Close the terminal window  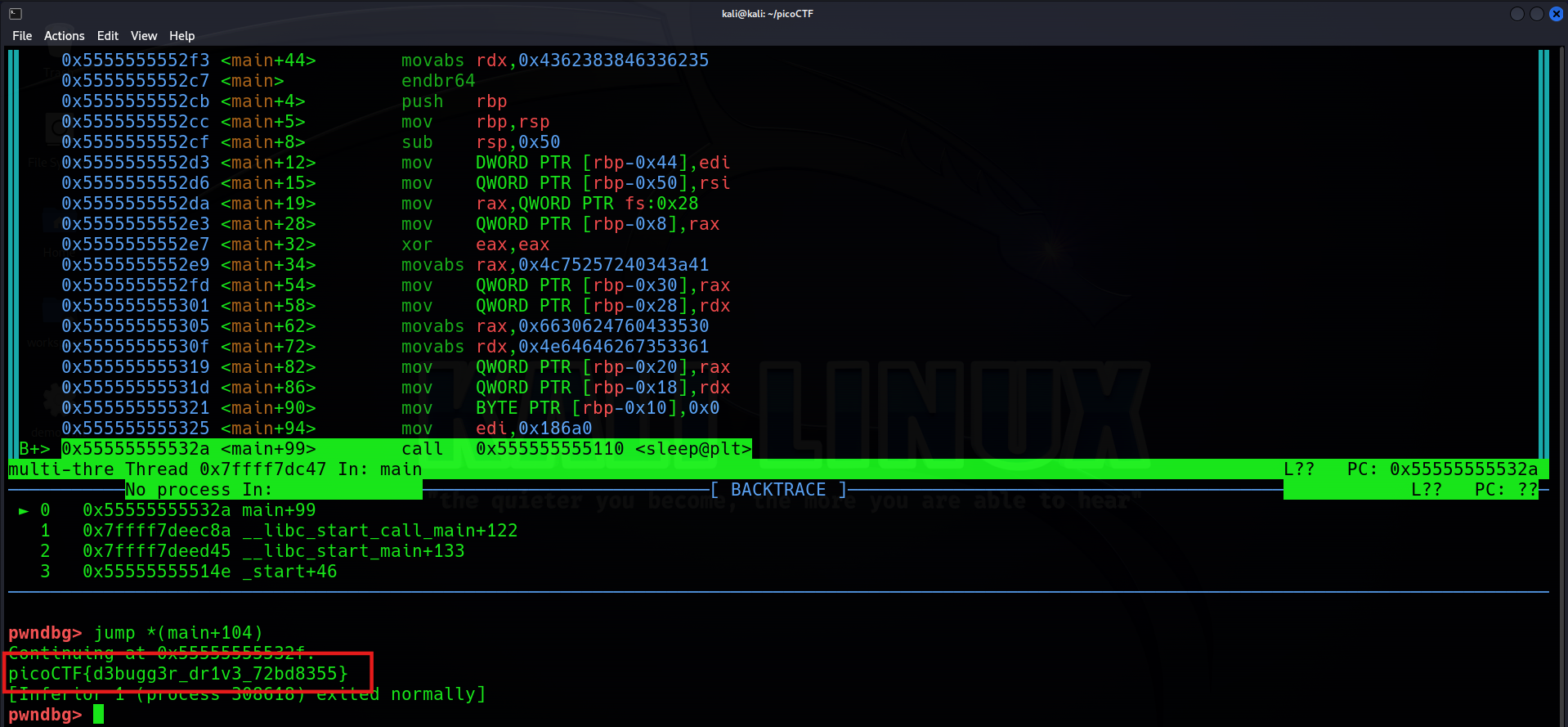[x=1557, y=14]
